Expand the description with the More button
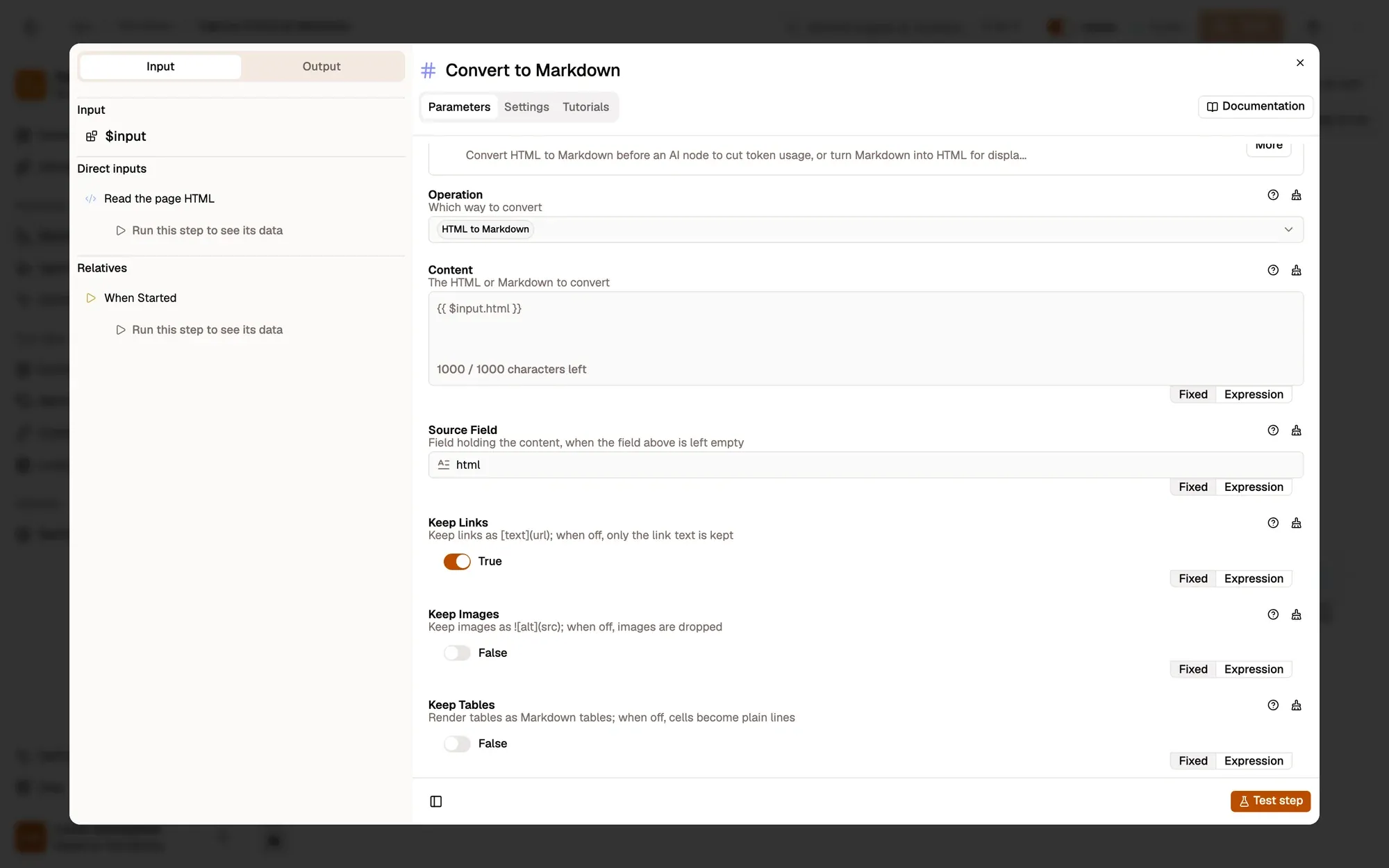This screenshot has height=868, width=1389. 1269,146
